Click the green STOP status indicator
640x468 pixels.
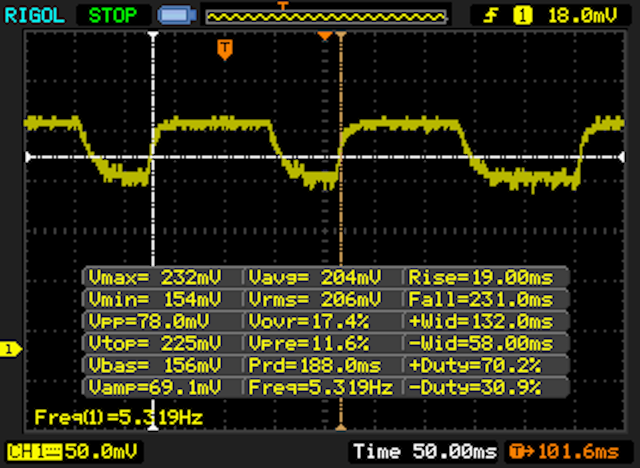click(x=114, y=15)
